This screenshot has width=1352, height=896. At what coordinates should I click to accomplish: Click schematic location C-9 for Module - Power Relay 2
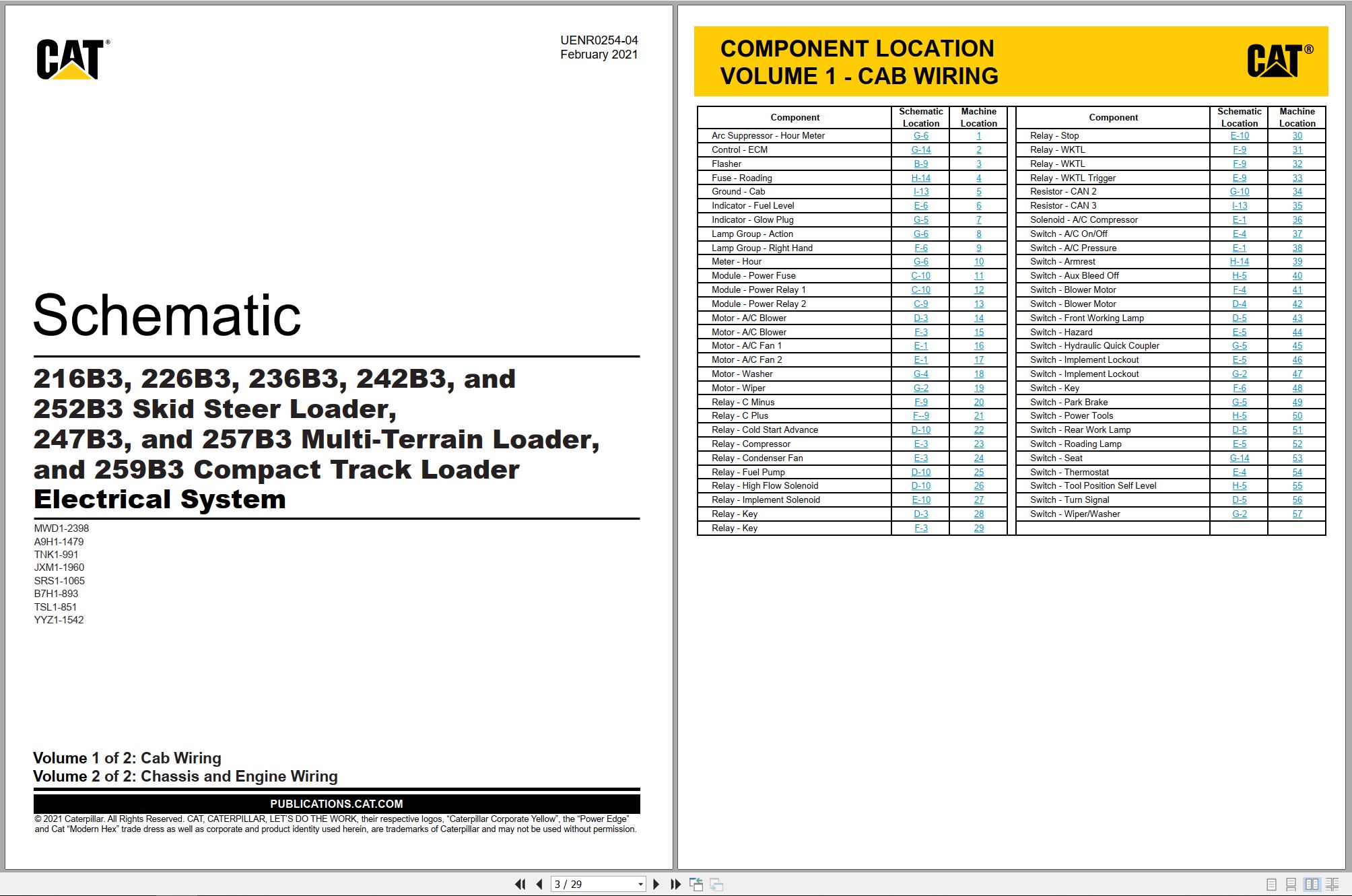tap(921, 304)
